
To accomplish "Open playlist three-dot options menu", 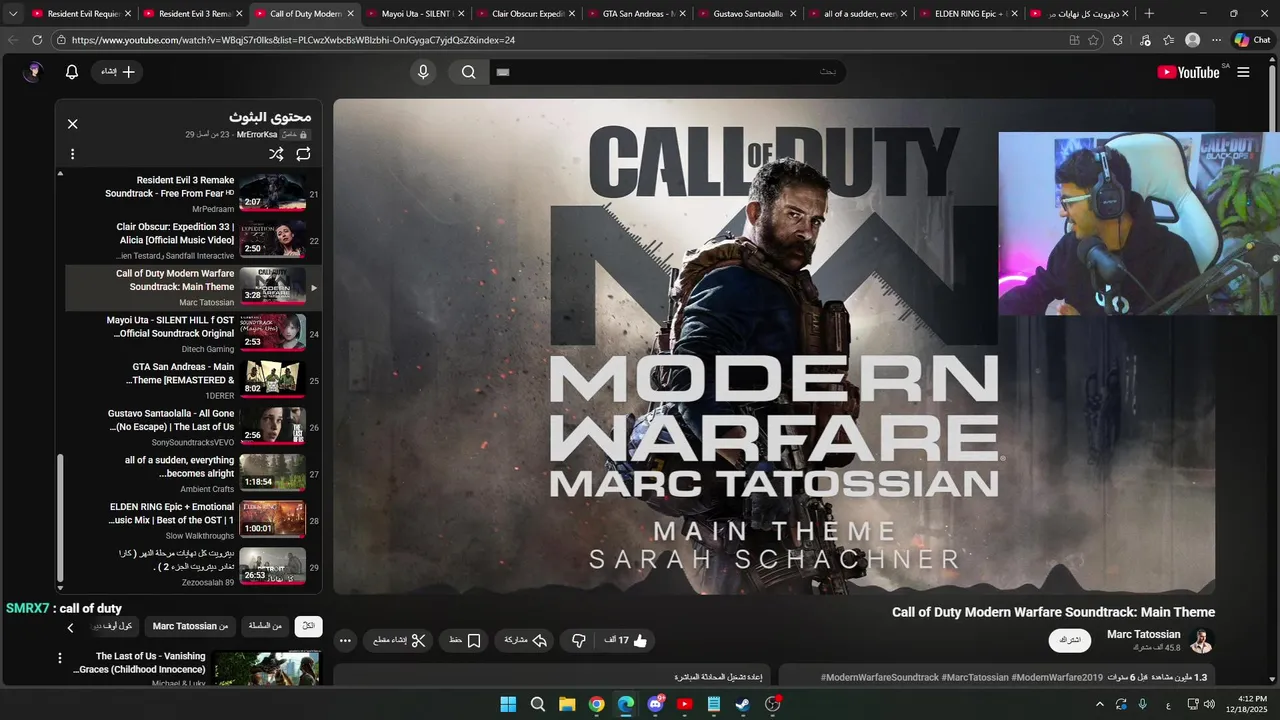I will point(72,154).
